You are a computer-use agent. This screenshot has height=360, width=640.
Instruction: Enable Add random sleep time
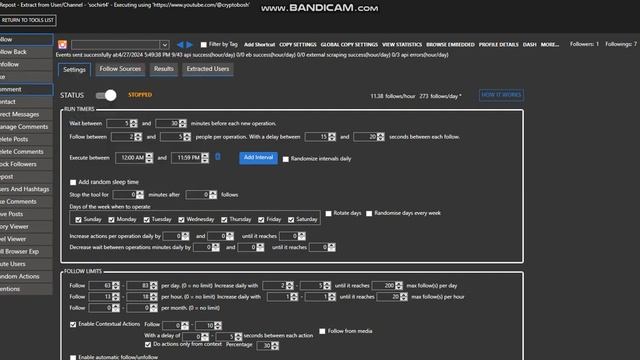(x=73, y=182)
